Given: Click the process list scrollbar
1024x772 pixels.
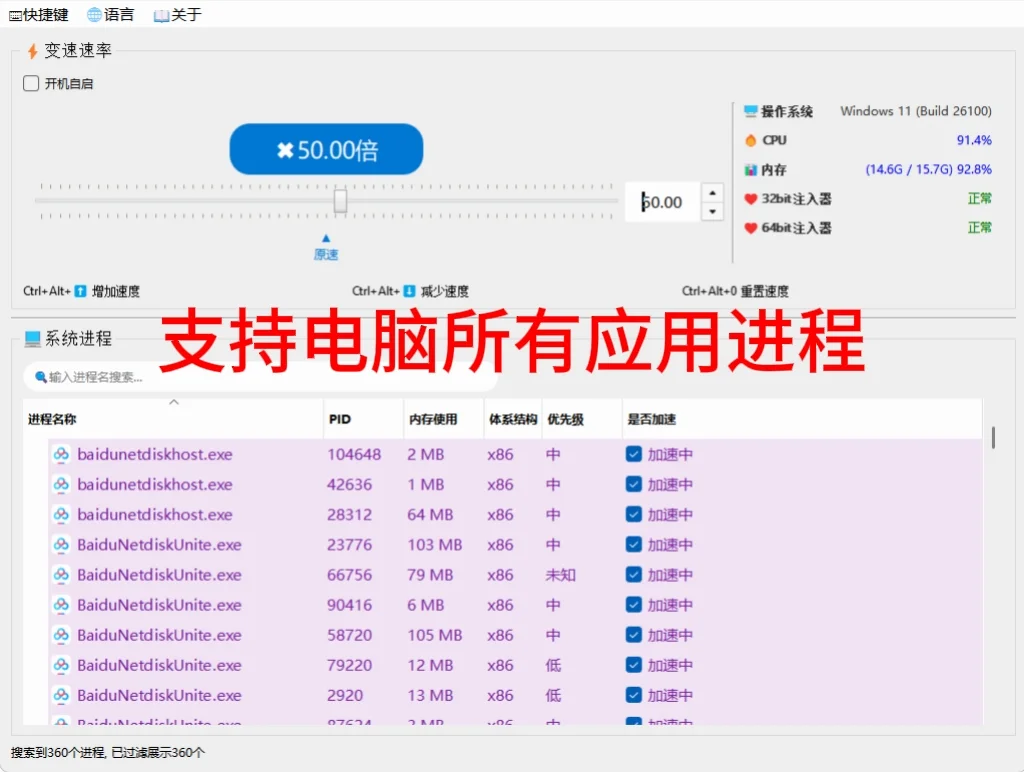Looking at the screenshot, I should (x=993, y=437).
